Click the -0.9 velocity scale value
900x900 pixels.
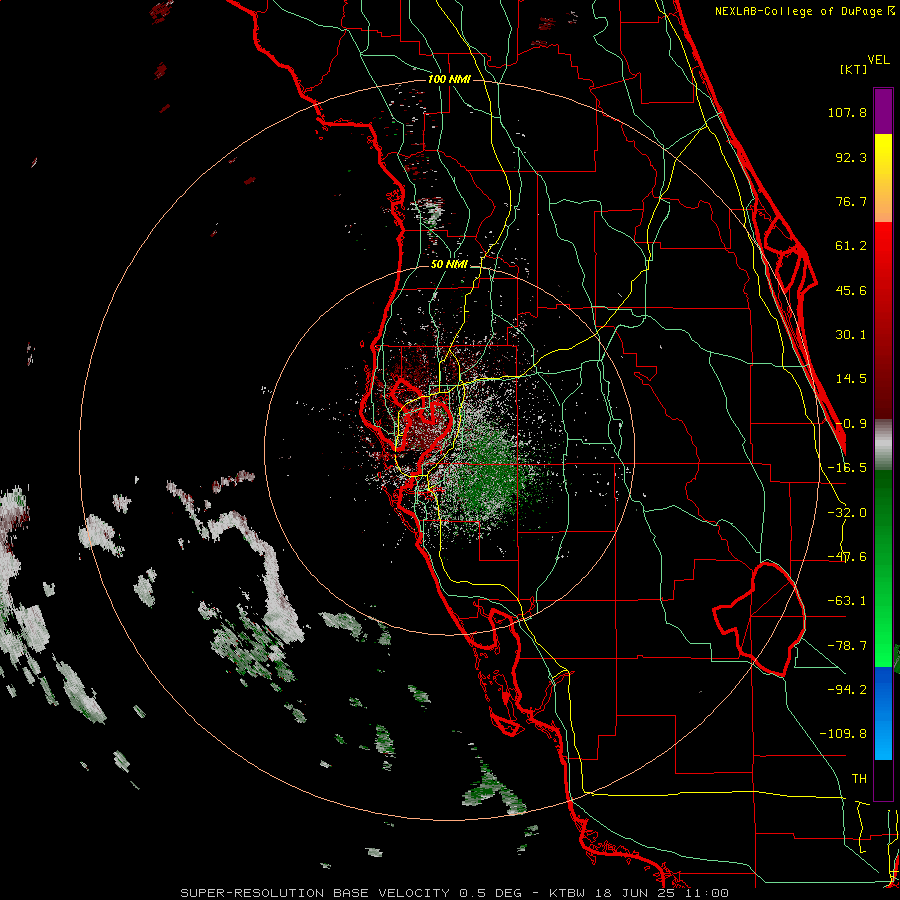click(x=851, y=424)
